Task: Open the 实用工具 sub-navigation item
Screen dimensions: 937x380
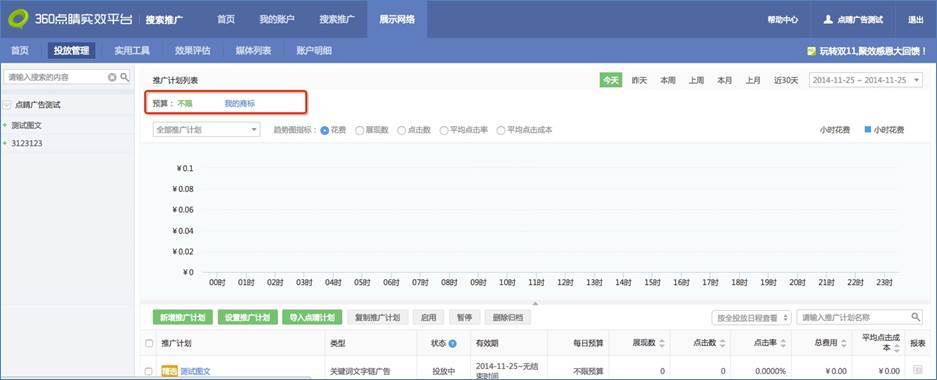Action: [132, 51]
